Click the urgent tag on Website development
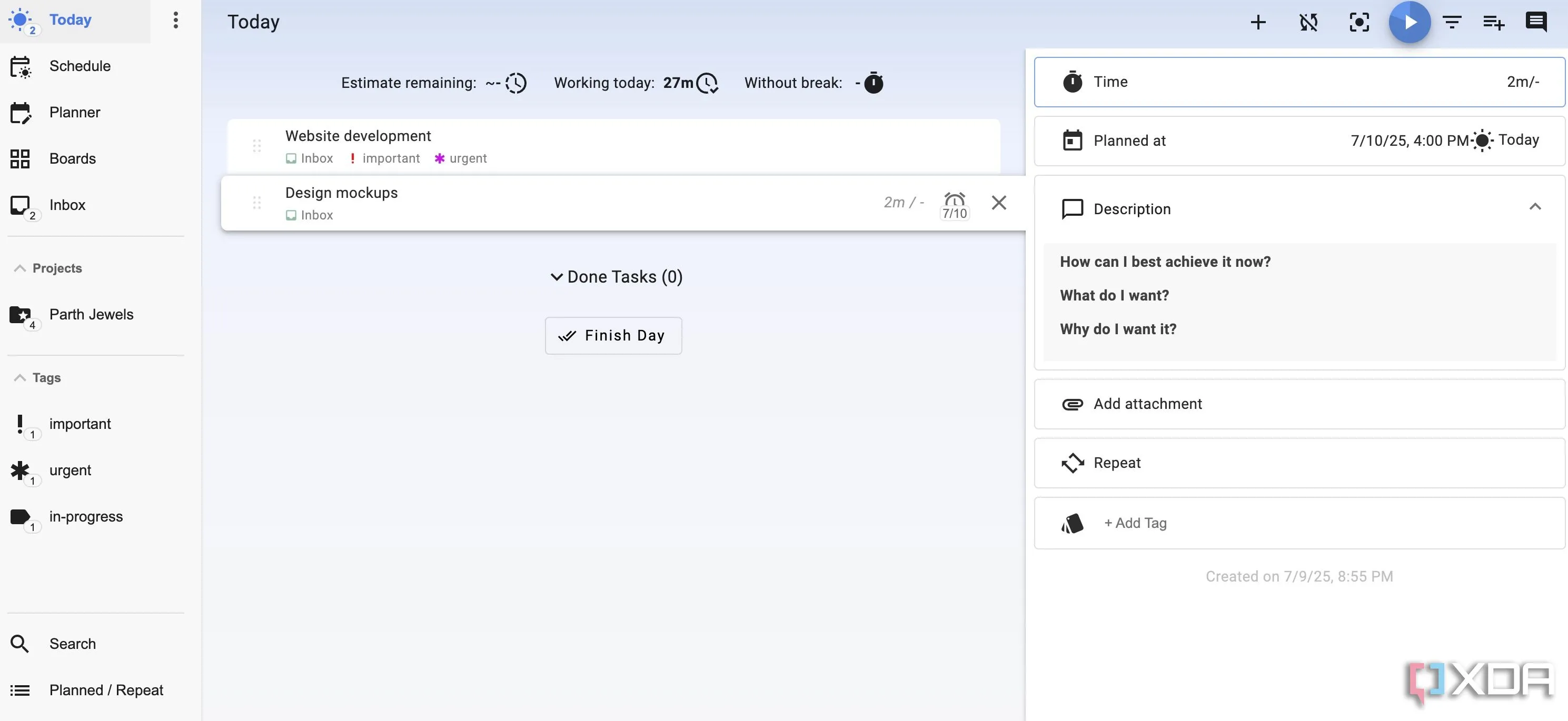Image resolution: width=1568 pixels, height=721 pixels. coord(460,158)
